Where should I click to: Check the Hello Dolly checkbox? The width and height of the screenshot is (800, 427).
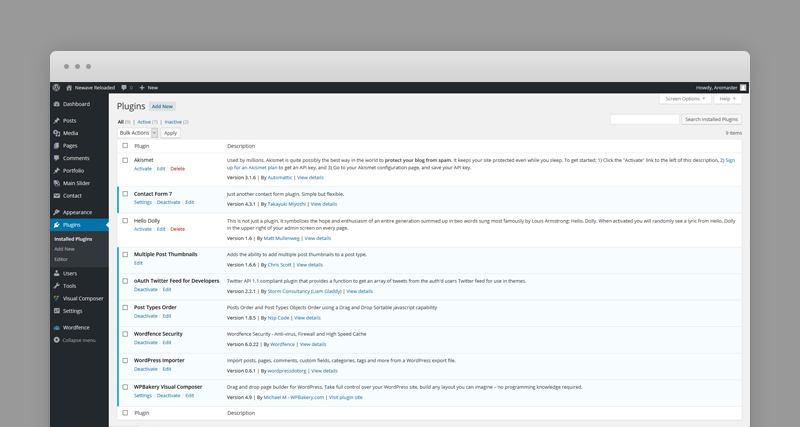coord(125,221)
